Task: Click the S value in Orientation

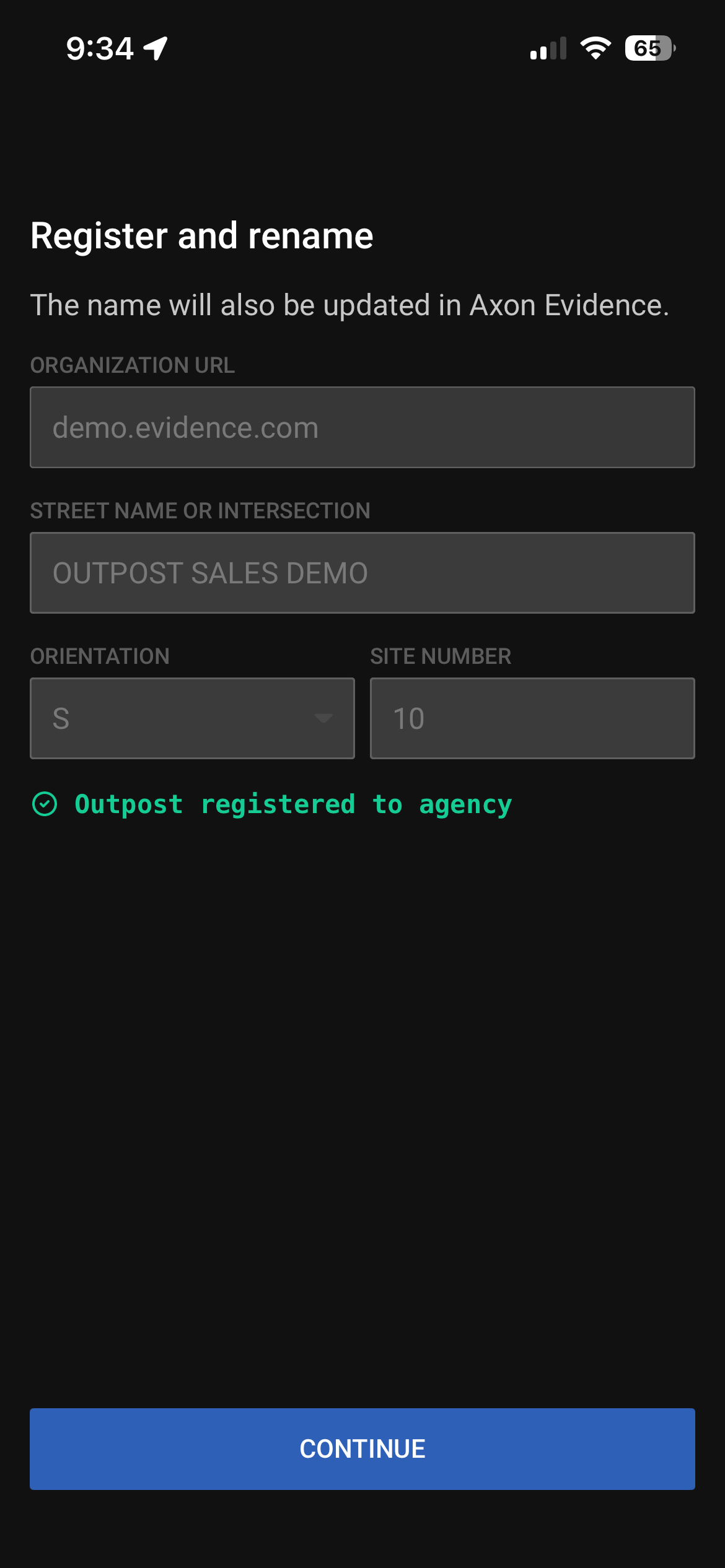Action: coord(61,718)
